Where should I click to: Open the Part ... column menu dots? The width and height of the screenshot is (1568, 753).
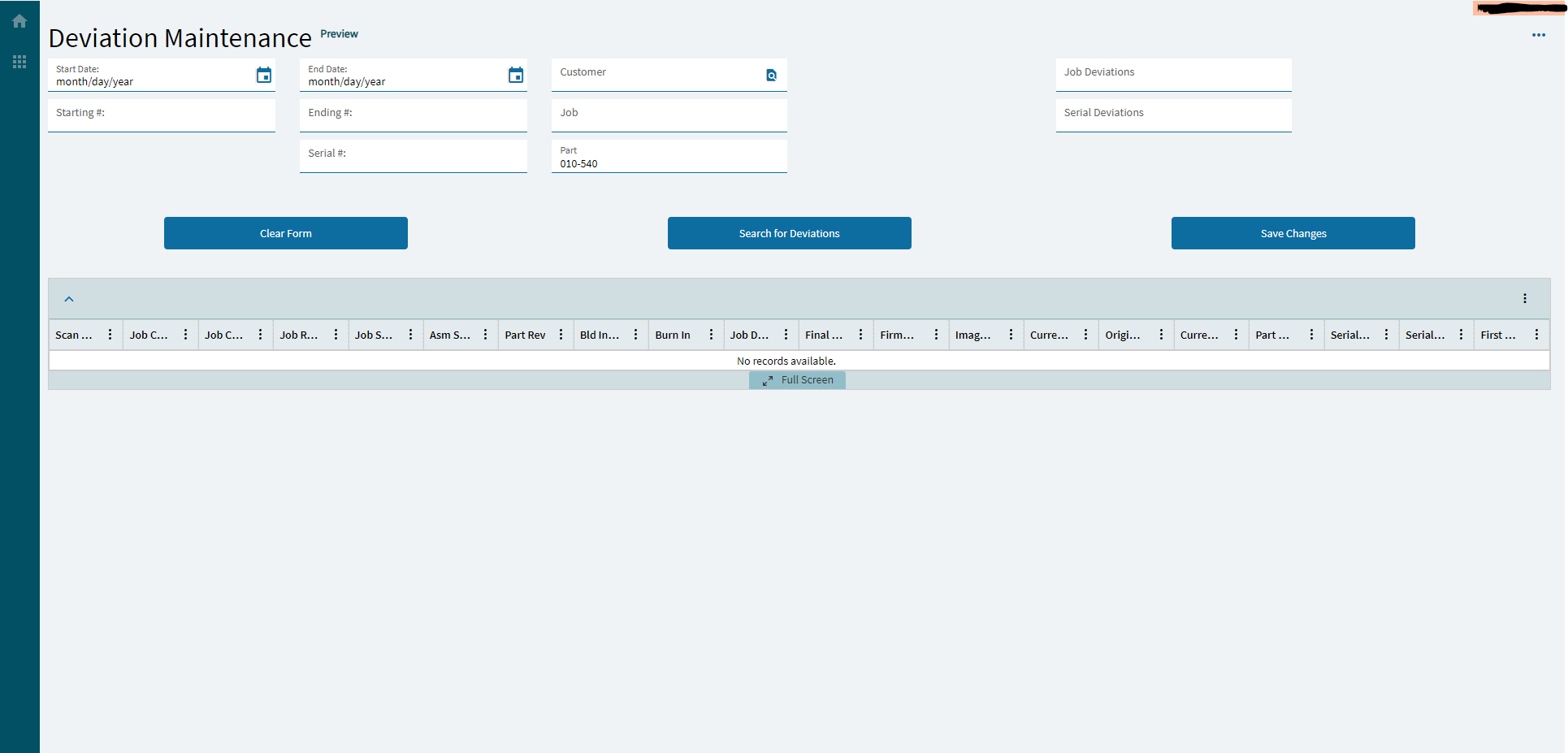coord(1311,335)
